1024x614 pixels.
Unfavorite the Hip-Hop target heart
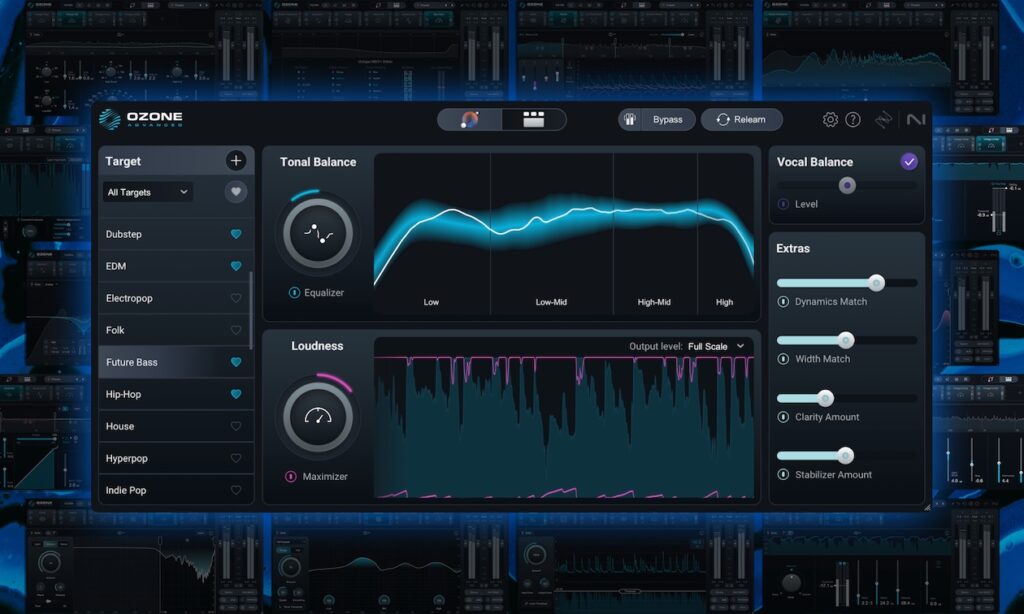tap(236, 394)
